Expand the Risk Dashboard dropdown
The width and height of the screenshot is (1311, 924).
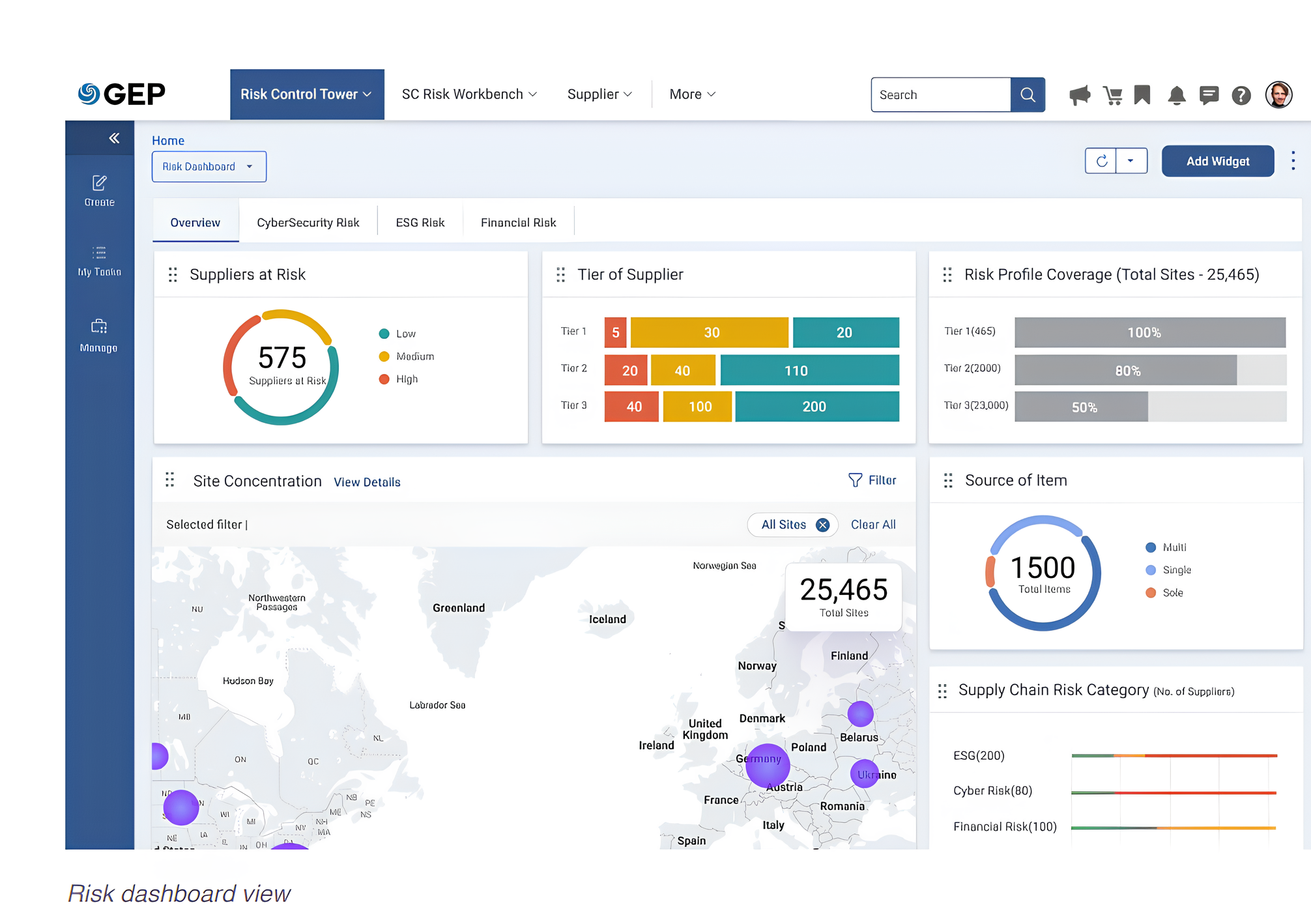[x=209, y=167]
